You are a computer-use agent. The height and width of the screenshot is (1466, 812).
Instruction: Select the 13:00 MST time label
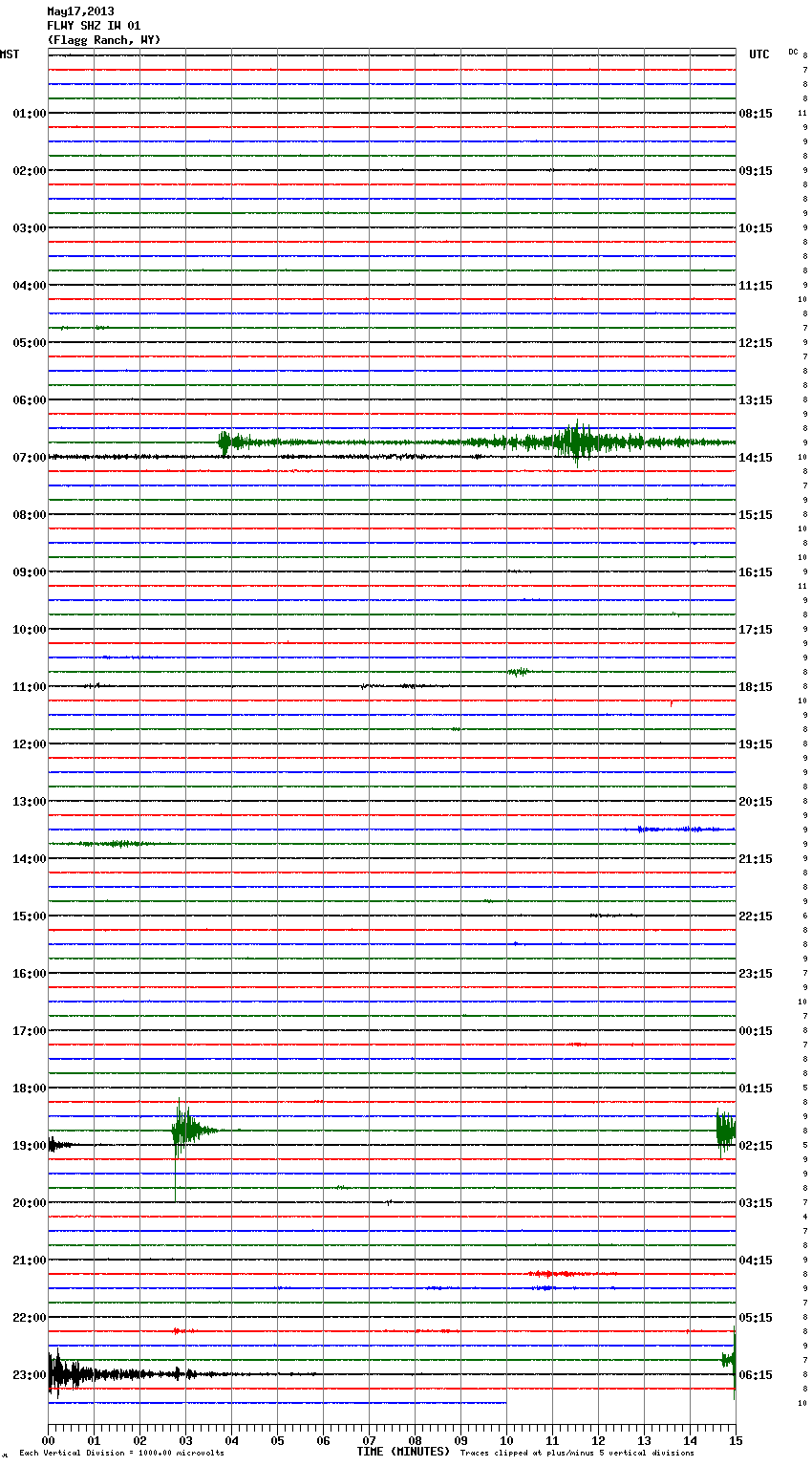[30, 802]
